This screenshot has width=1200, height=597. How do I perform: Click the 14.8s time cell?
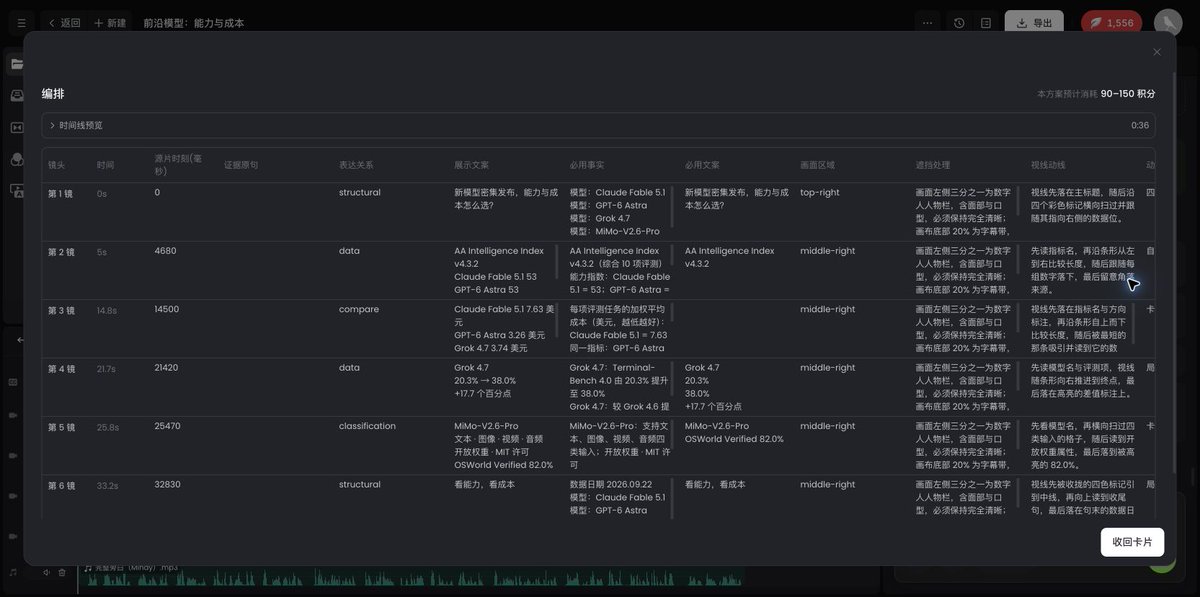click(107, 310)
